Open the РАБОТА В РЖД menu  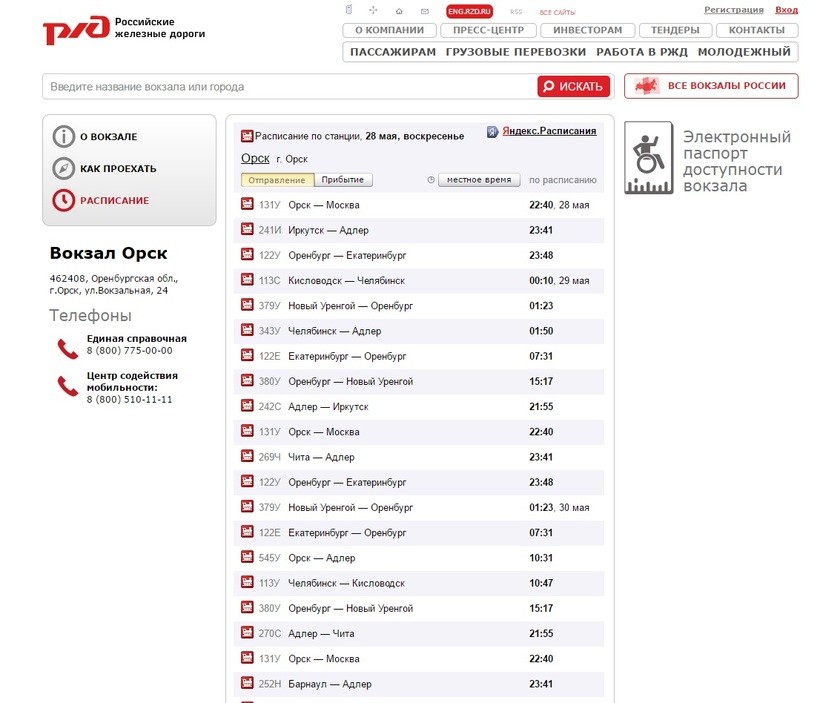pos(642,52)
